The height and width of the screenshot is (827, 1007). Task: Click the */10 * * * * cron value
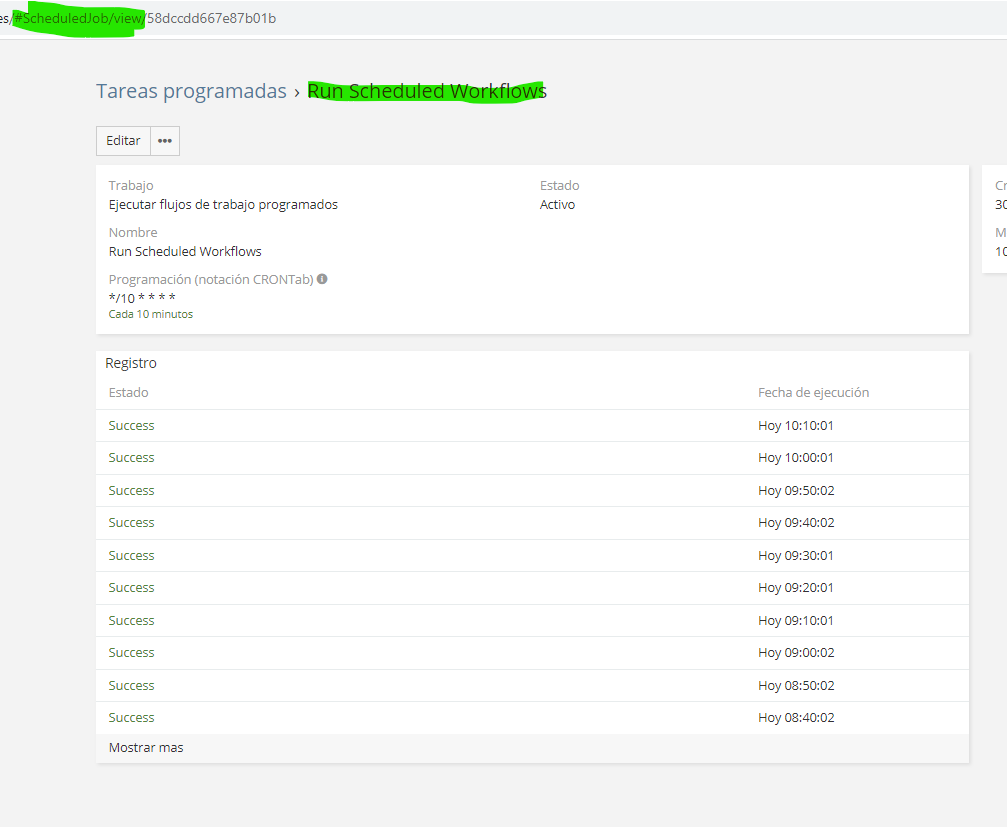click(x=142, y=298)
